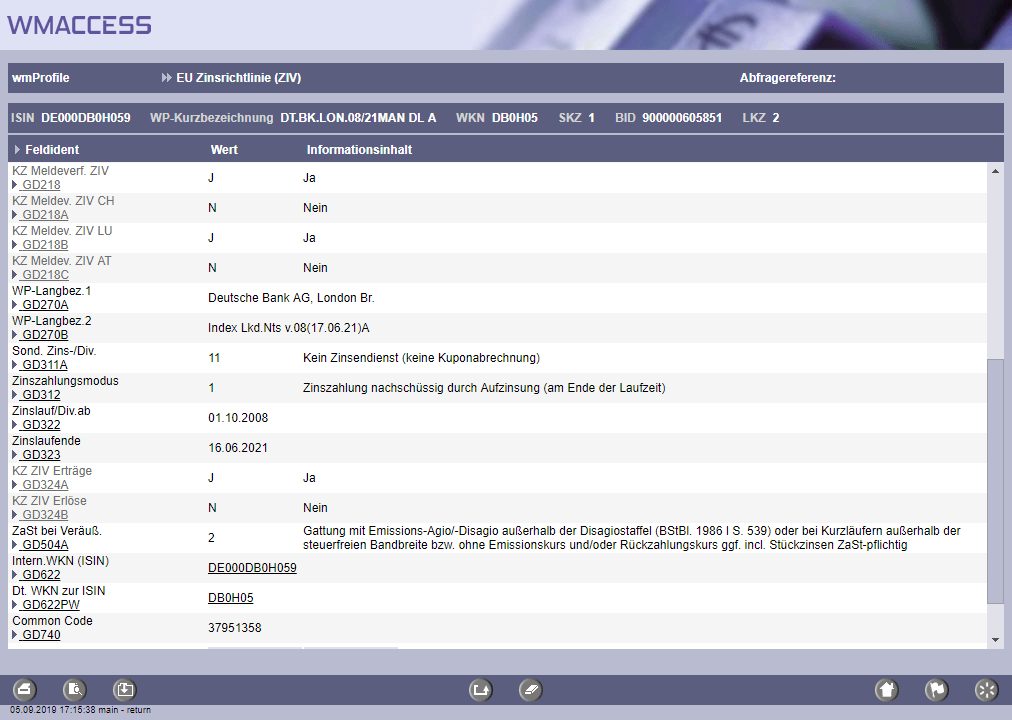Open the DB0H05 WKN link
1012x720 pixels.
click(230, 598)
